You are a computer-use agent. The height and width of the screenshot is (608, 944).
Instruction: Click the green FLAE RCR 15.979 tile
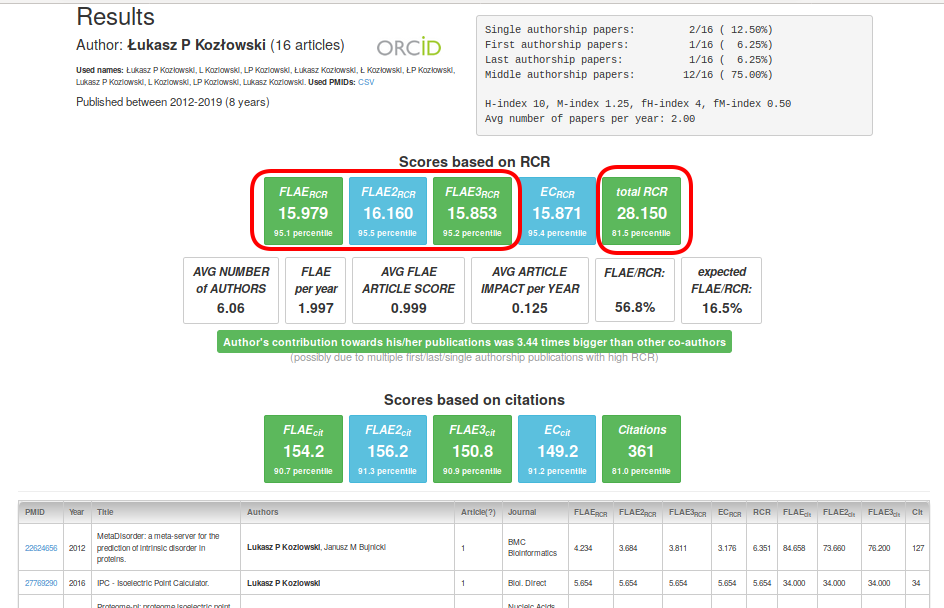click(303, 211)
